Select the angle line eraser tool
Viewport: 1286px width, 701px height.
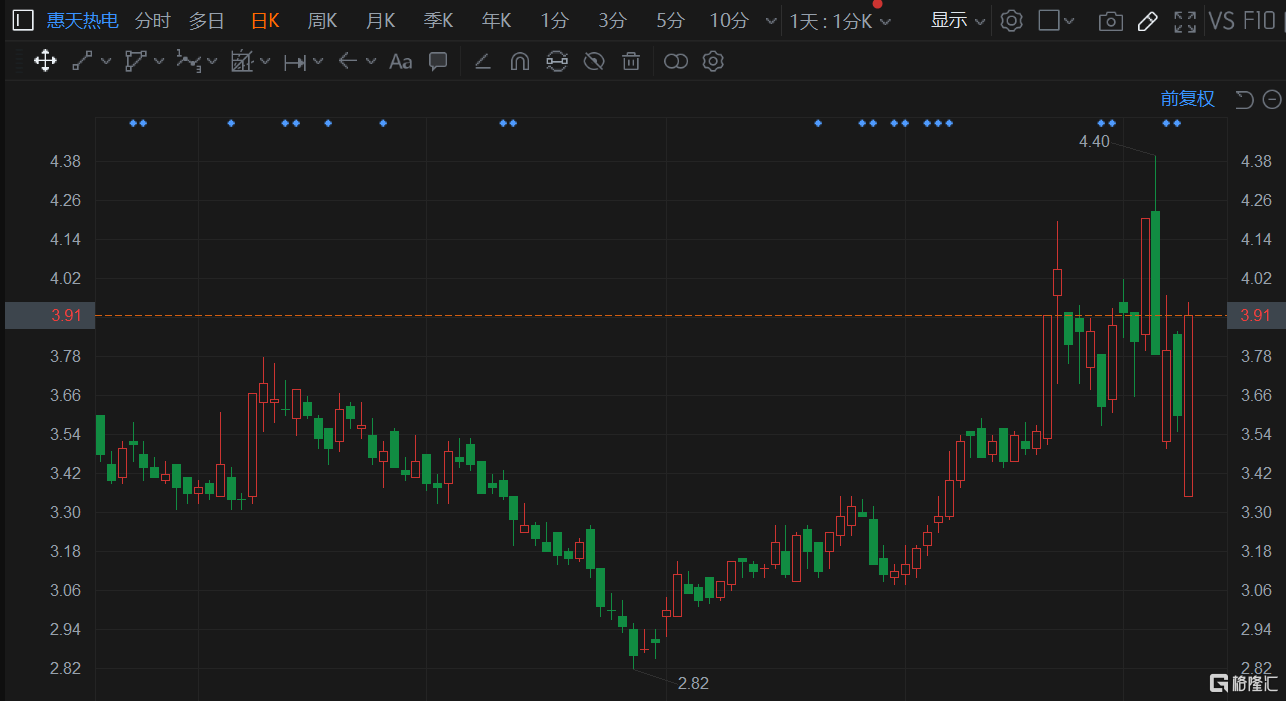click(x=482, y=62)
